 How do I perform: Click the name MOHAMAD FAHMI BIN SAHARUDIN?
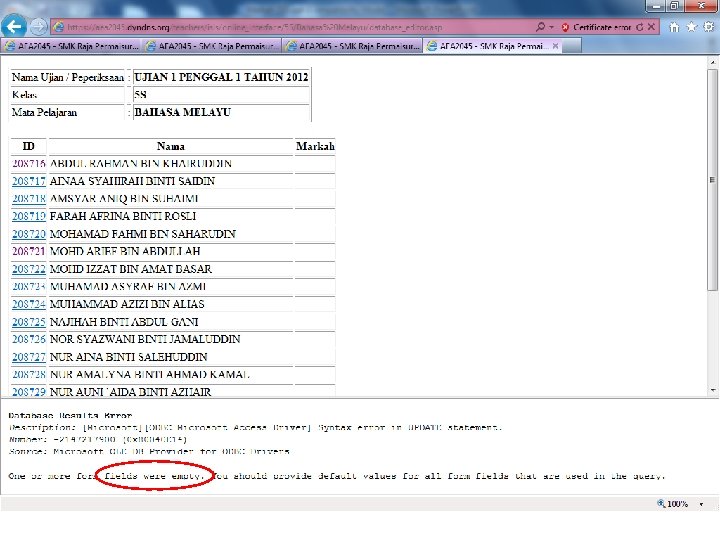pos(142,234)
